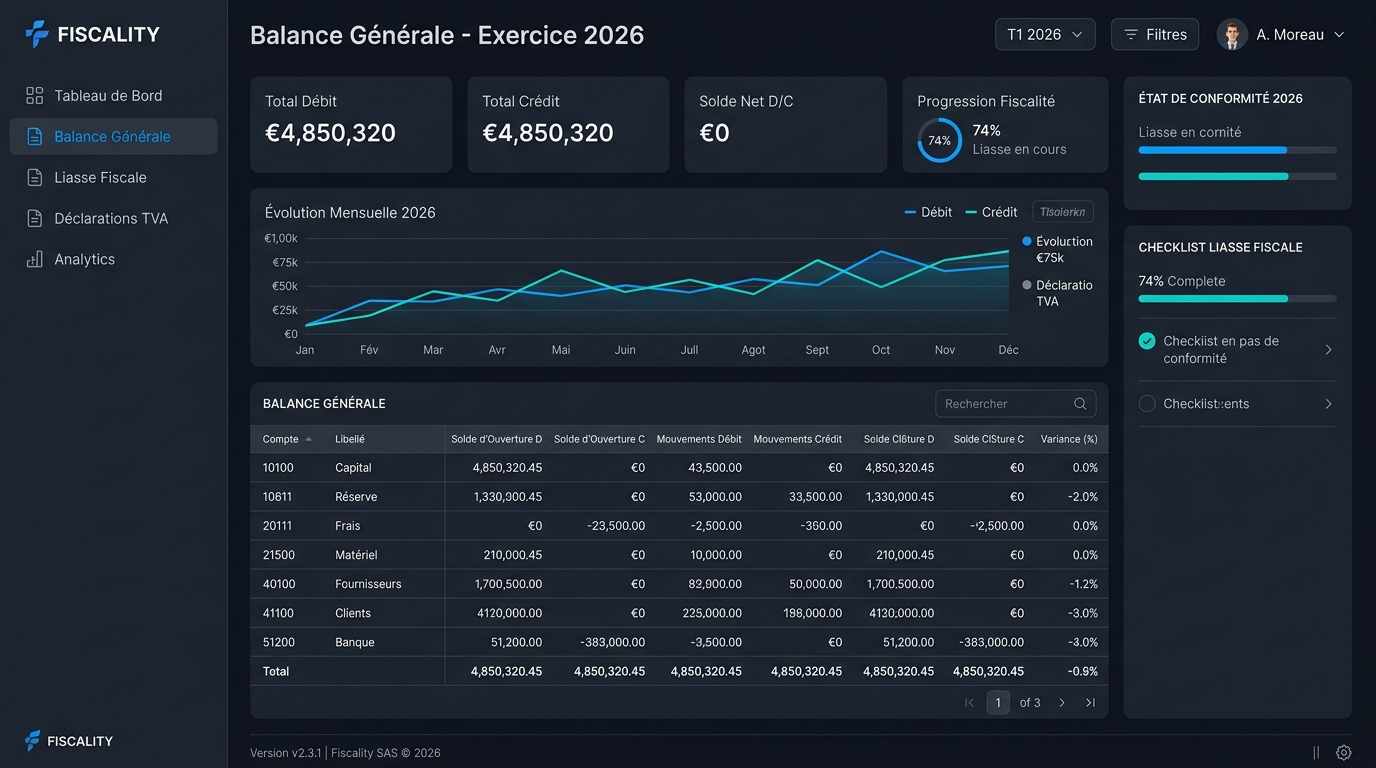Select the Fournisseurs row label

[x=368, y=584]
